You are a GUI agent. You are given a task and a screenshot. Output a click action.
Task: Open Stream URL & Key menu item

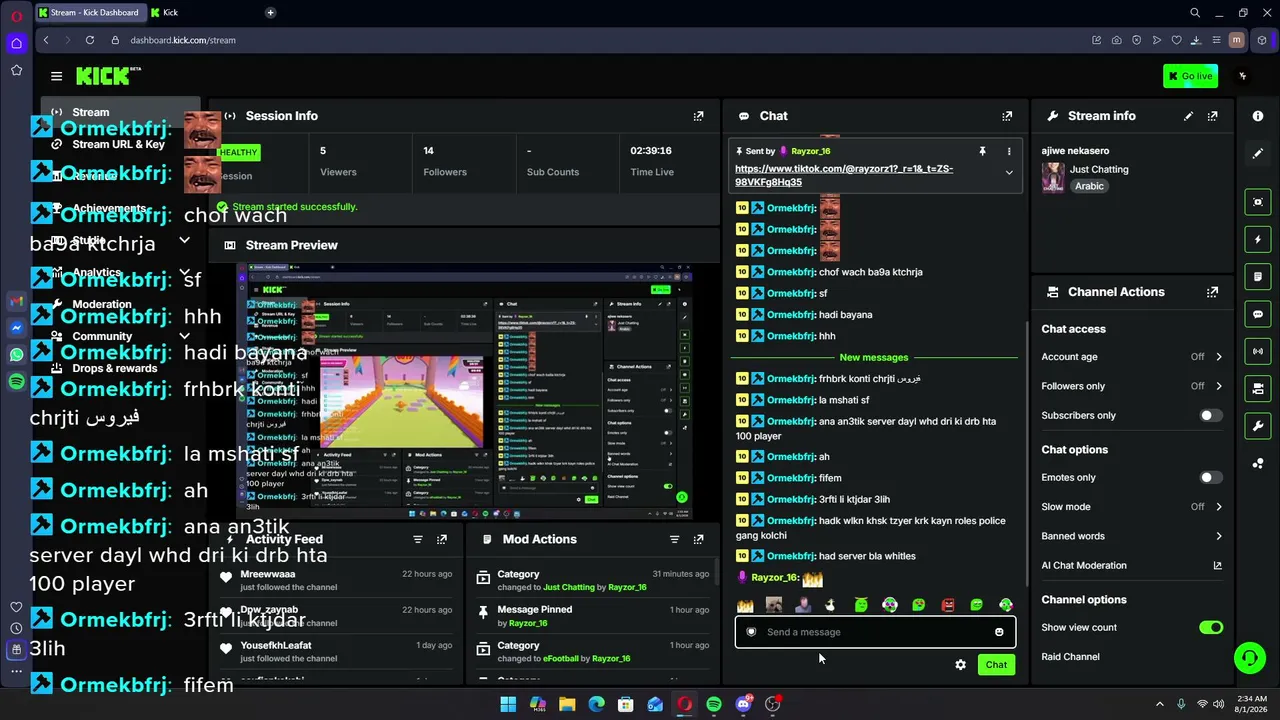point(118,144)
